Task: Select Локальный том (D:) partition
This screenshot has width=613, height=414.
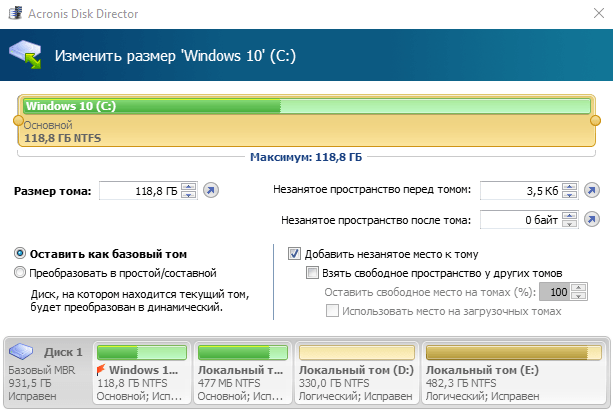Action: point(357,372)
